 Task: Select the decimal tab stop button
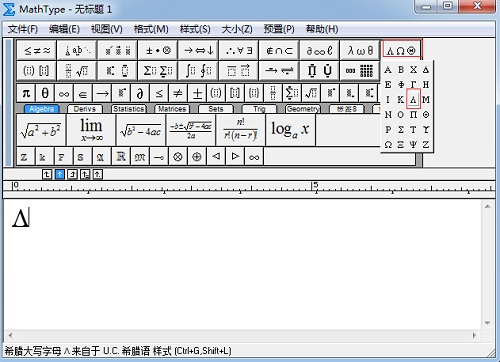pos(98,174)
